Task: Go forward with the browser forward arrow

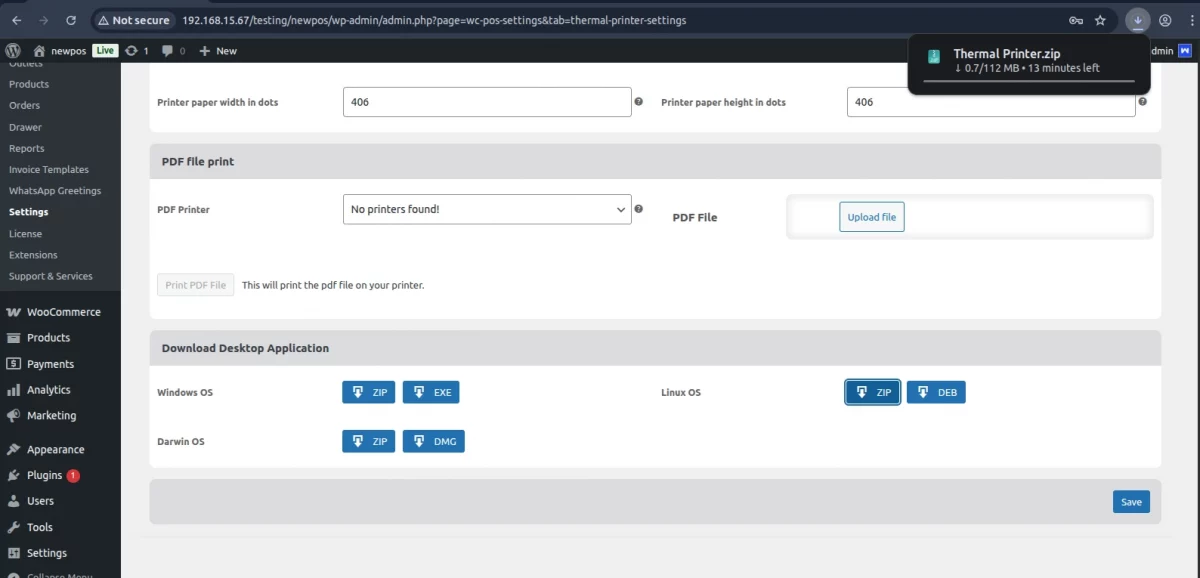Action: pyautogui.click(x=43, y=20)
